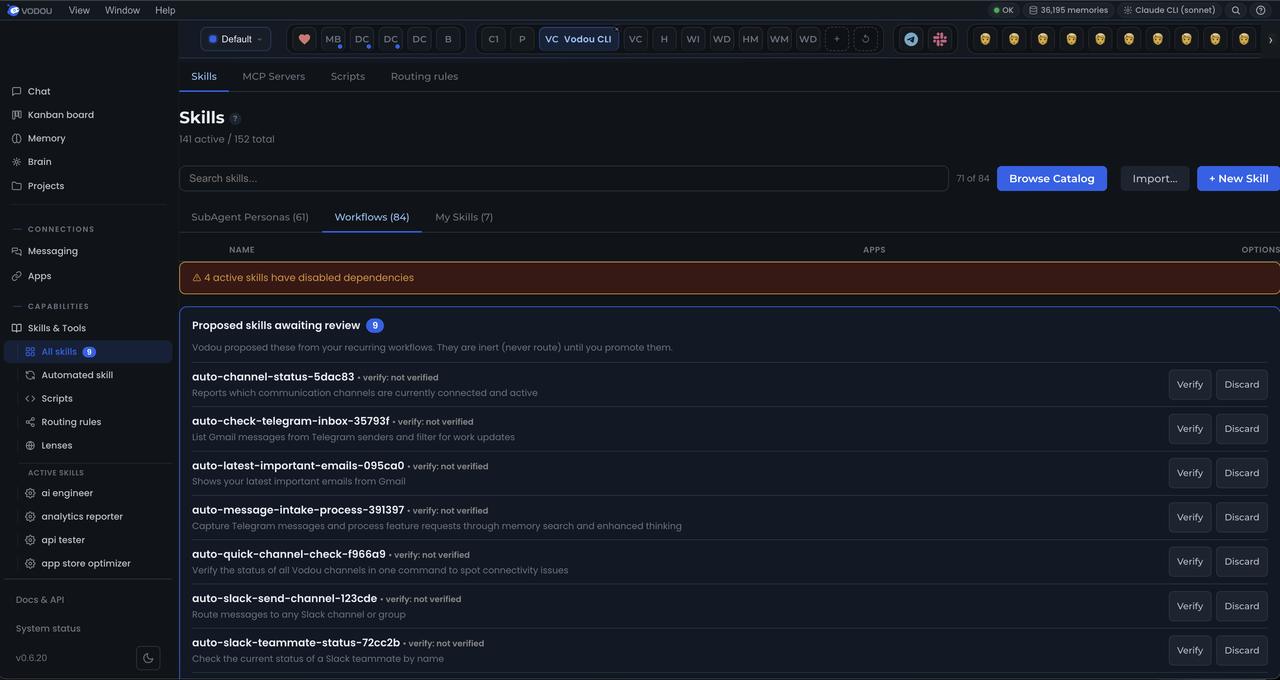Open System status link
The image size is (1280, 680).
point(48,629)
